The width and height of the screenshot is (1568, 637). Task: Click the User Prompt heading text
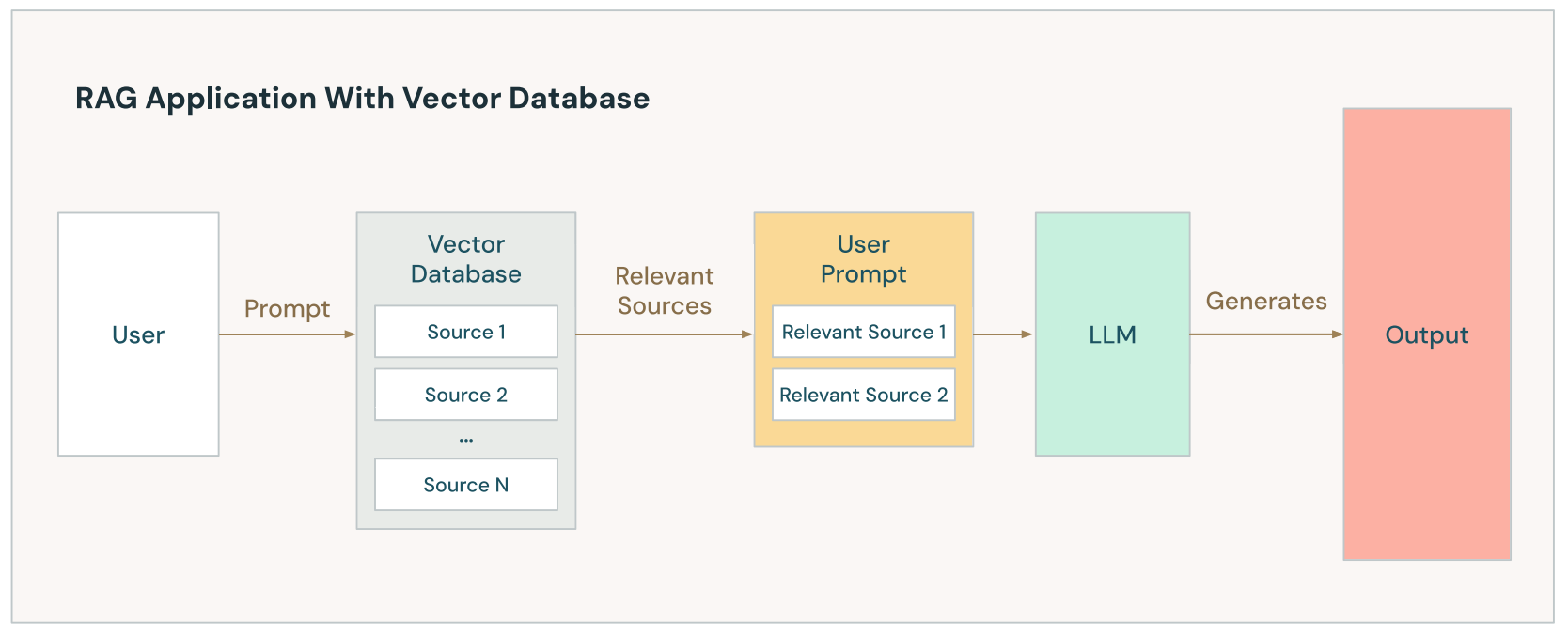click(x=863, y=259)
